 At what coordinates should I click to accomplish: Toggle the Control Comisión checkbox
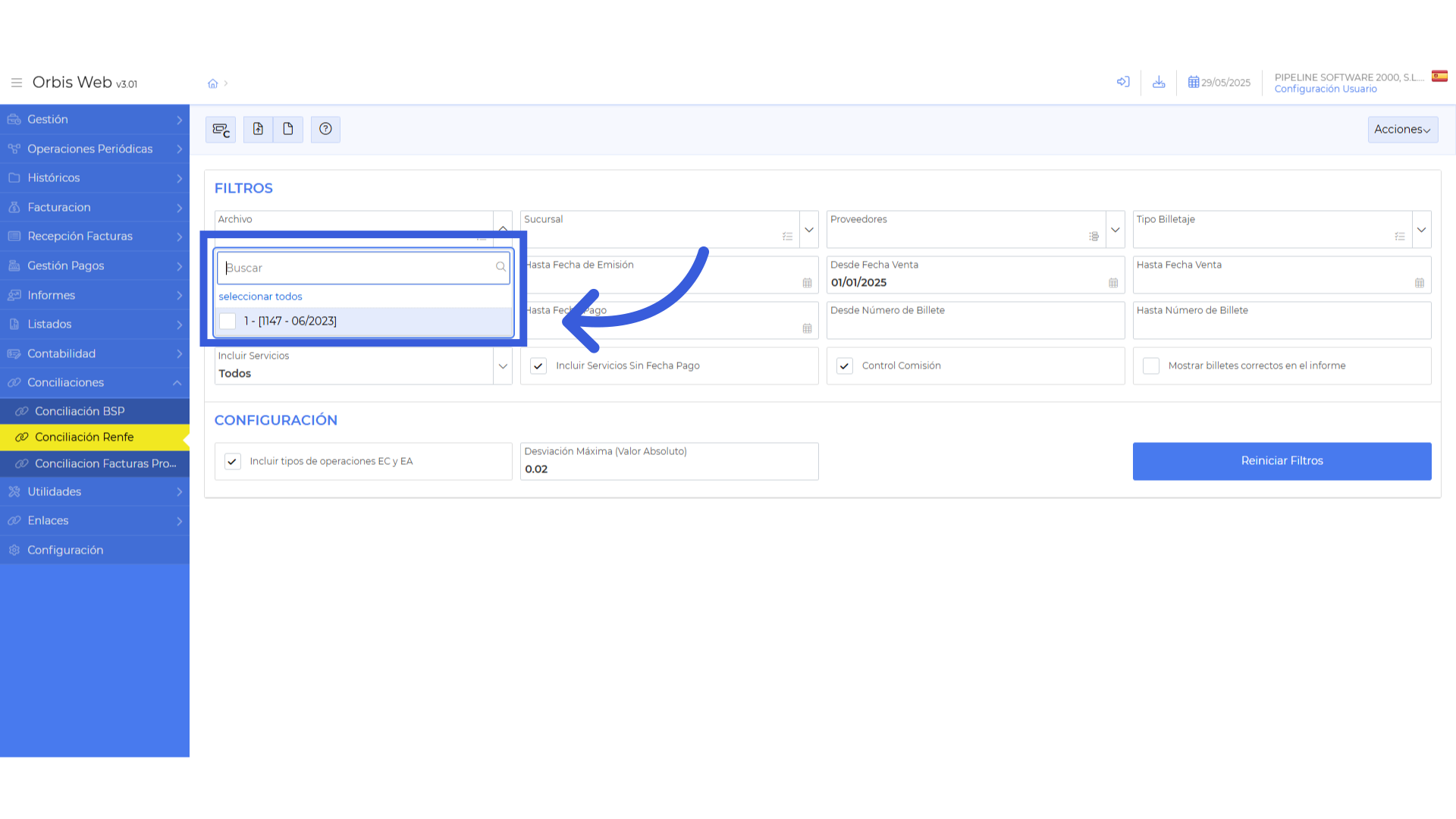click(845, 366)
